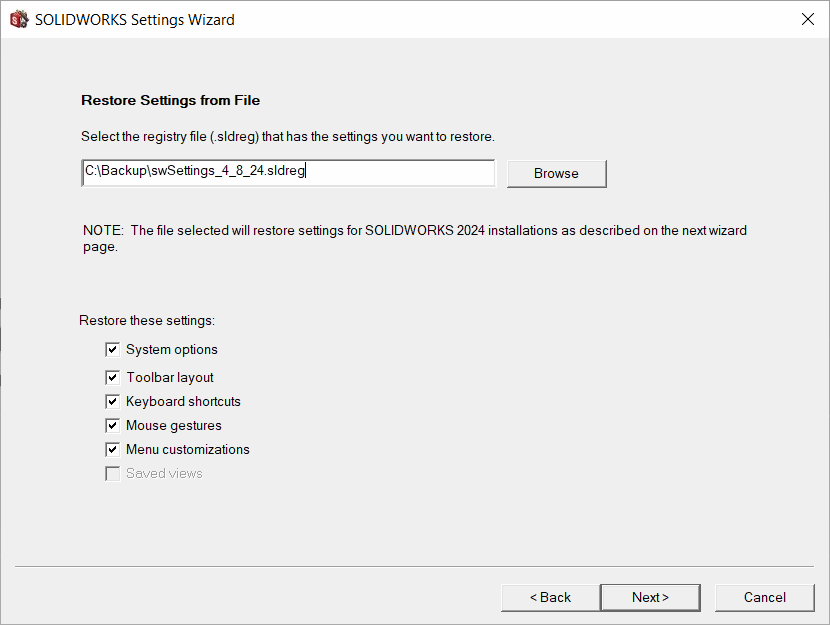Cancel the Settings Wizard
Image resolution: width=830 pixels, height=625 pixels.
tap(764, 597)
